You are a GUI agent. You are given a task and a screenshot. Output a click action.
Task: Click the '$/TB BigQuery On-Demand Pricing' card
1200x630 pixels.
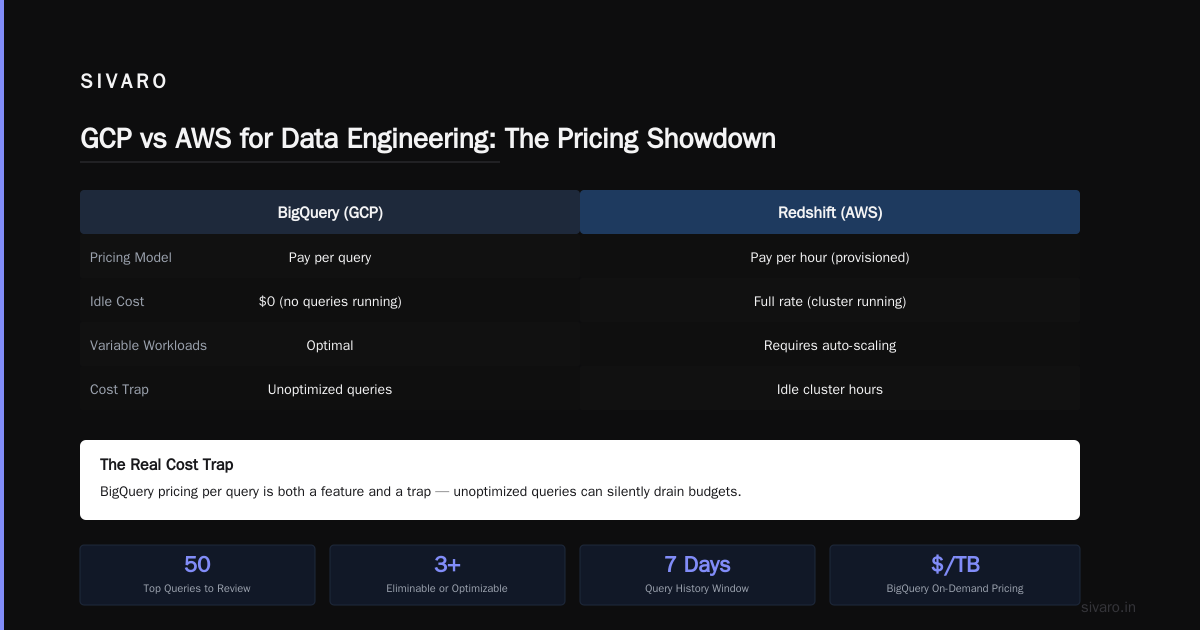(x=955, y=575)
